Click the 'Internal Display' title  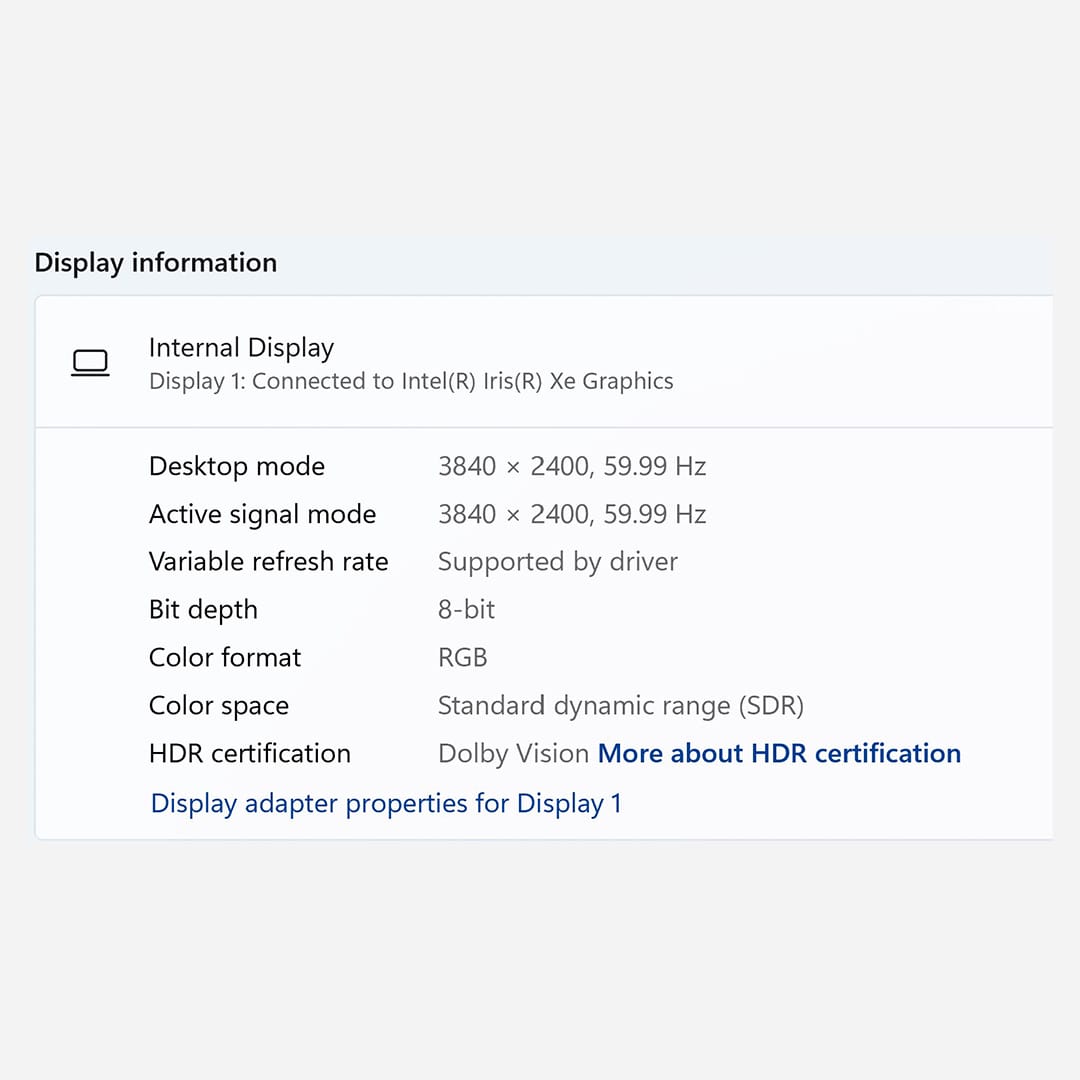point(241,347)
